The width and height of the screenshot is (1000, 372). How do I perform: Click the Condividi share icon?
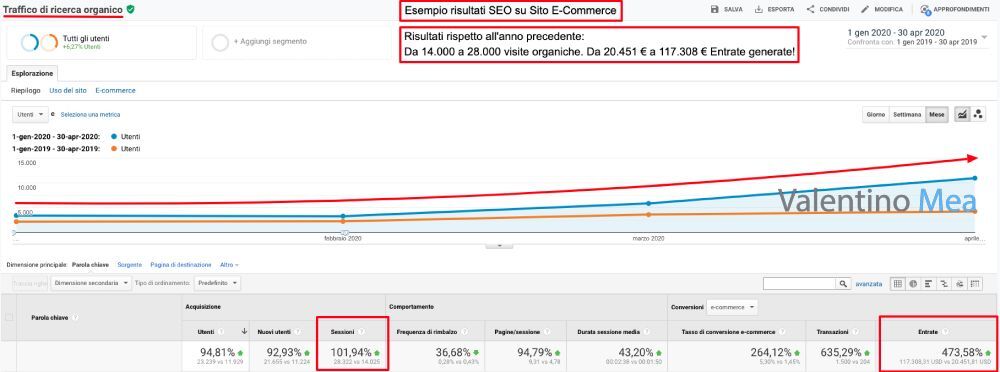pos(810,10)
